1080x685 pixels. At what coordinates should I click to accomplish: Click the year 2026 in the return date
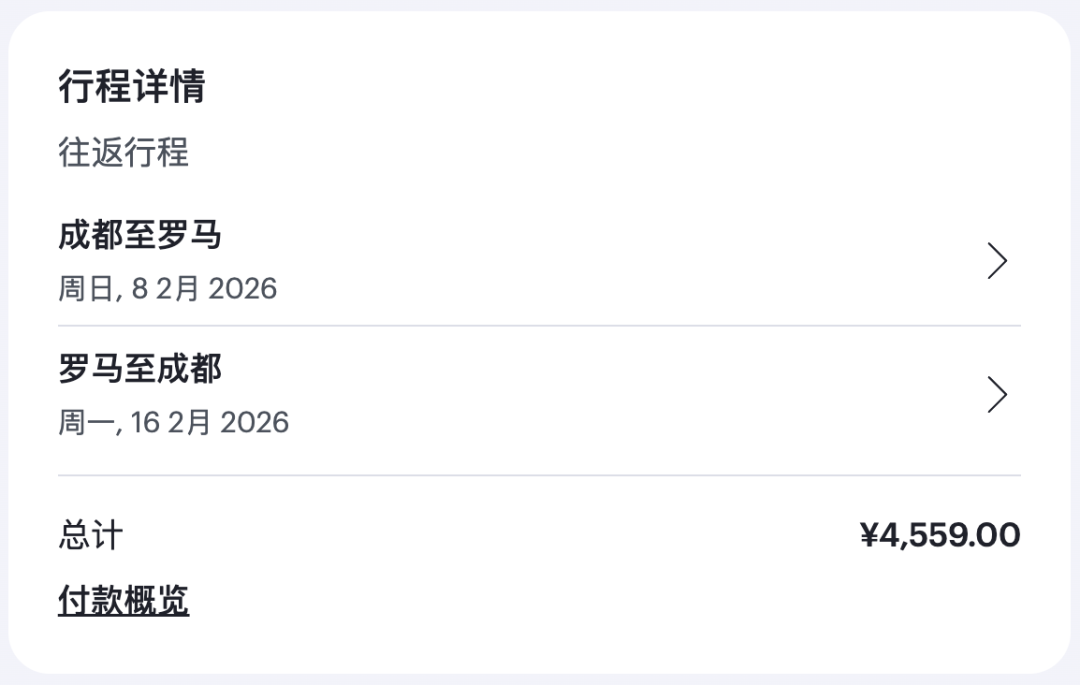coord(254,422)
